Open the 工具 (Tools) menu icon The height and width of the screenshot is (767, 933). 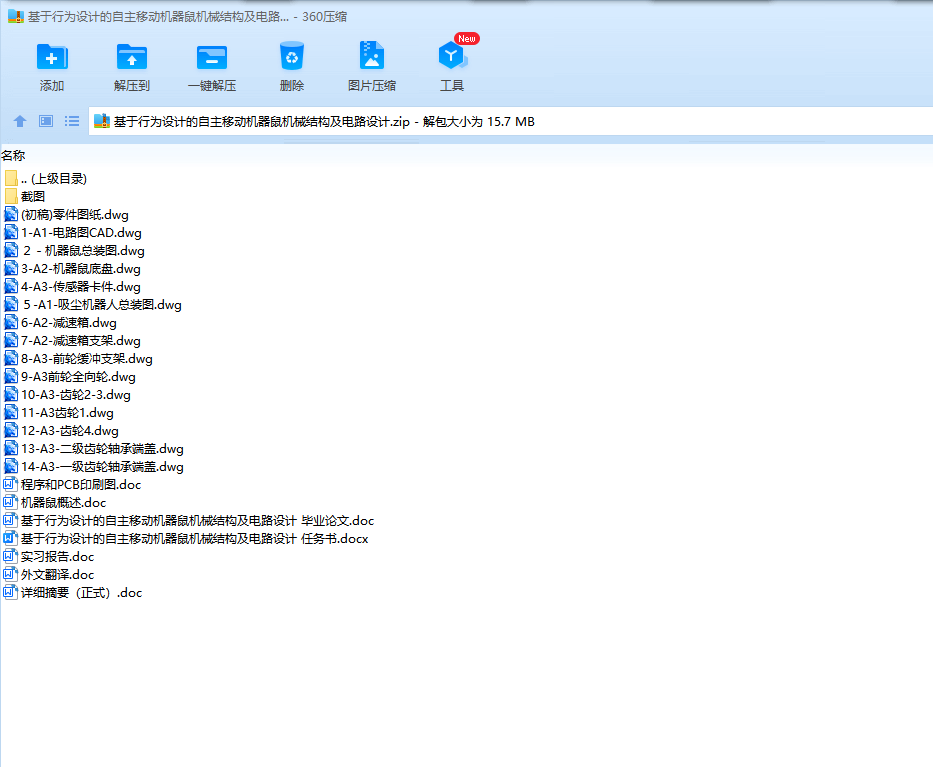pos(452,57)
